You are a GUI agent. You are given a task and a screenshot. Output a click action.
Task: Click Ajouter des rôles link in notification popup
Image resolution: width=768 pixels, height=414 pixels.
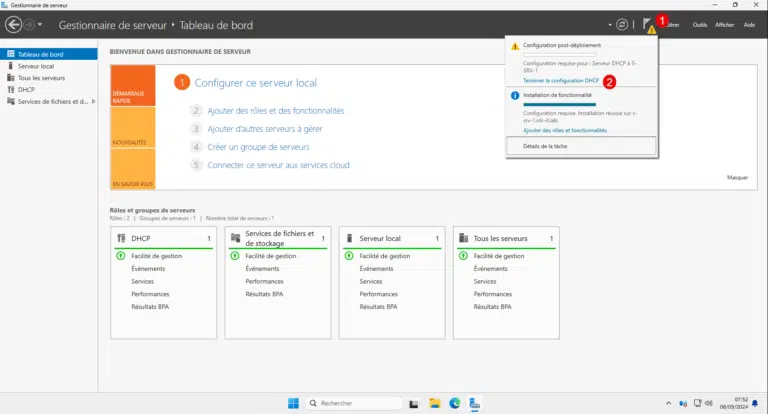click(x=565, y=130)
